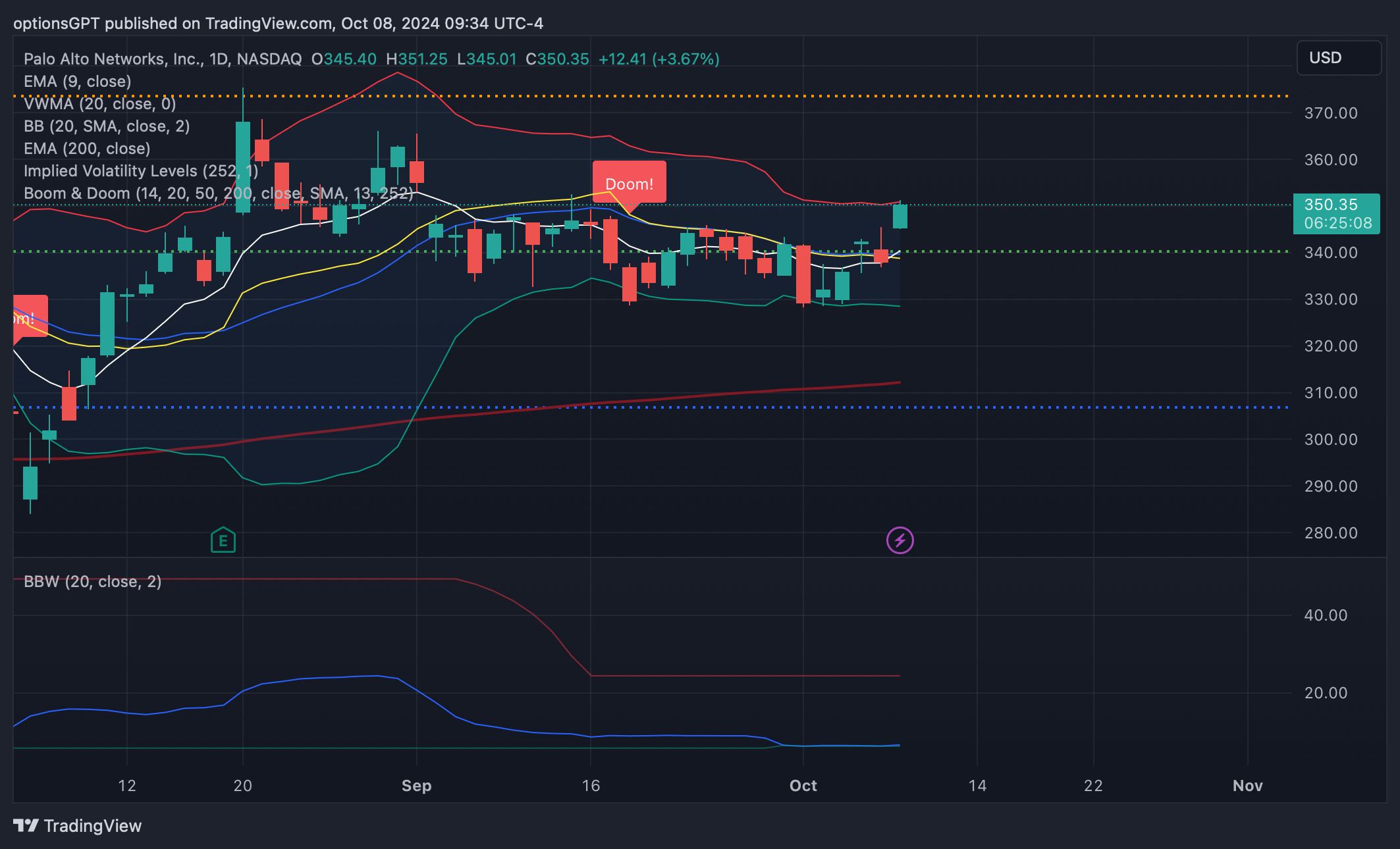Click the Nov date axis label
The image size is (1400, 849).
click(x=1248, y=786)
